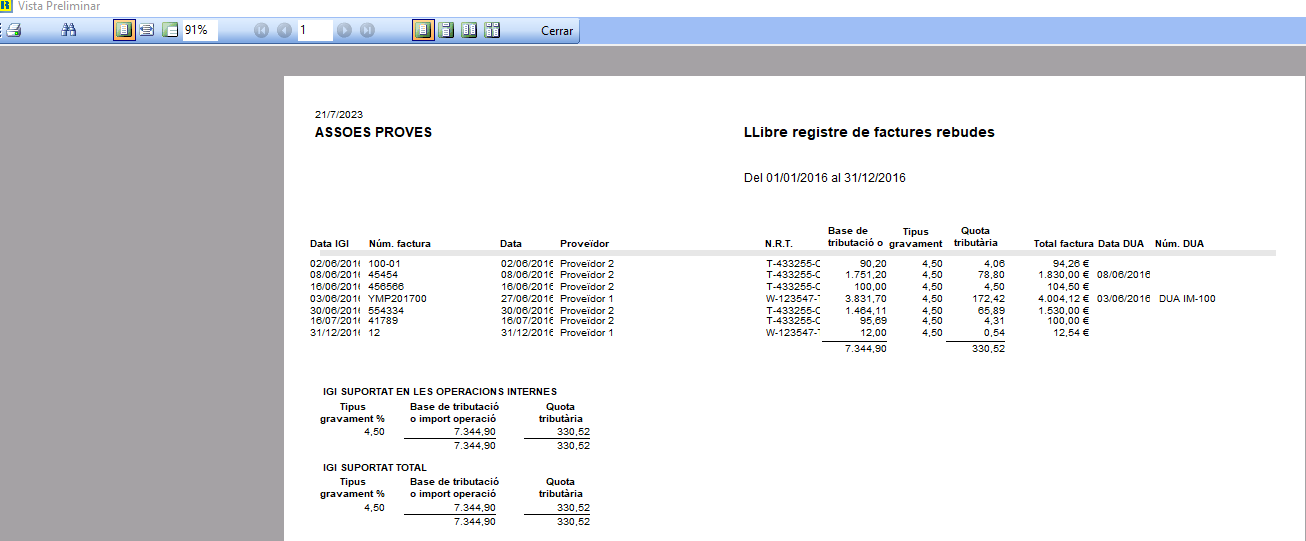Screen dimensions: 1306x541
Task: Click invoice number 41789
Action: click(383, 321)
